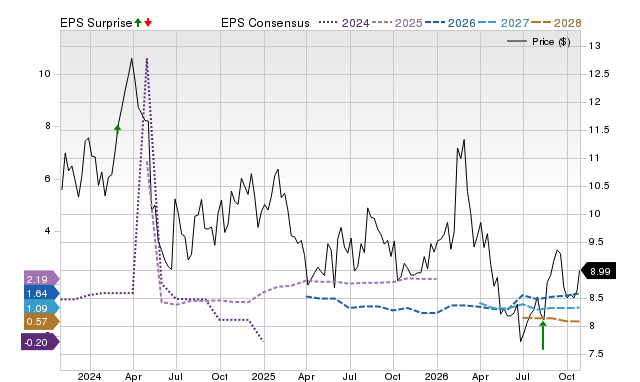Click the 2024 EPS consensus legend entry
This screenshot has width=640, height=382.
pos(344,23)
